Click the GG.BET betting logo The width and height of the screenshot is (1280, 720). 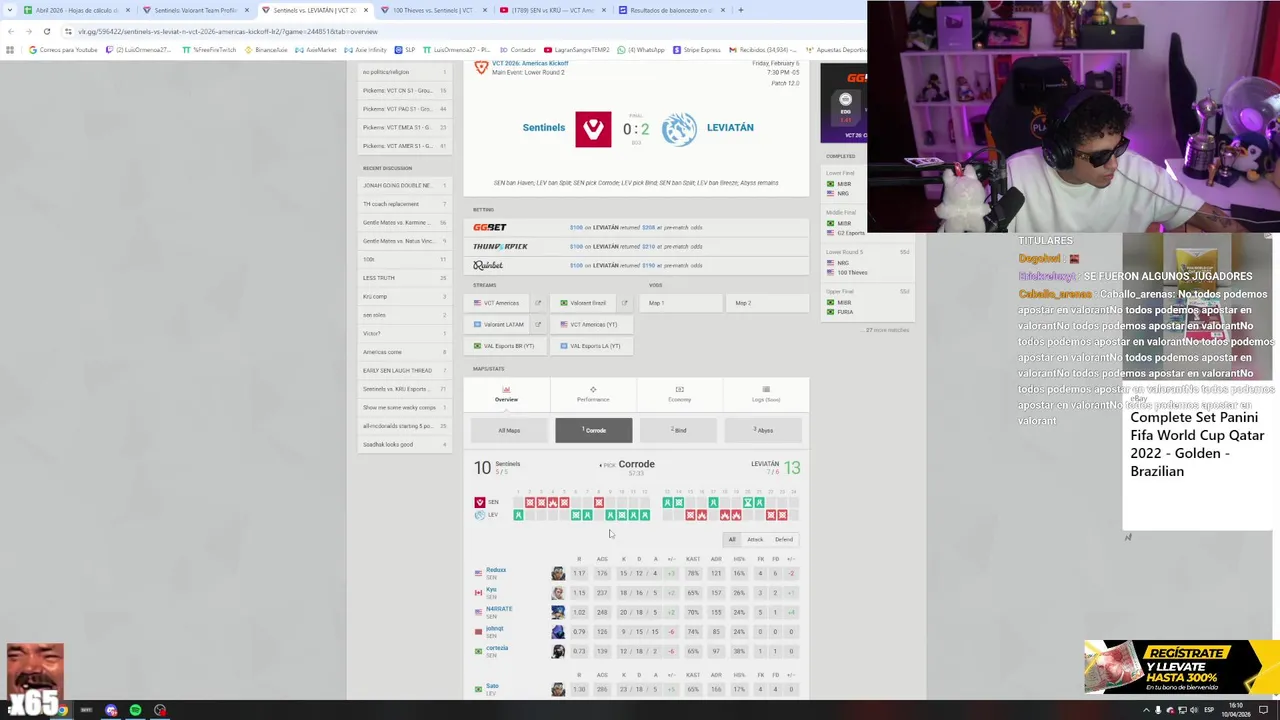point(490,228)
